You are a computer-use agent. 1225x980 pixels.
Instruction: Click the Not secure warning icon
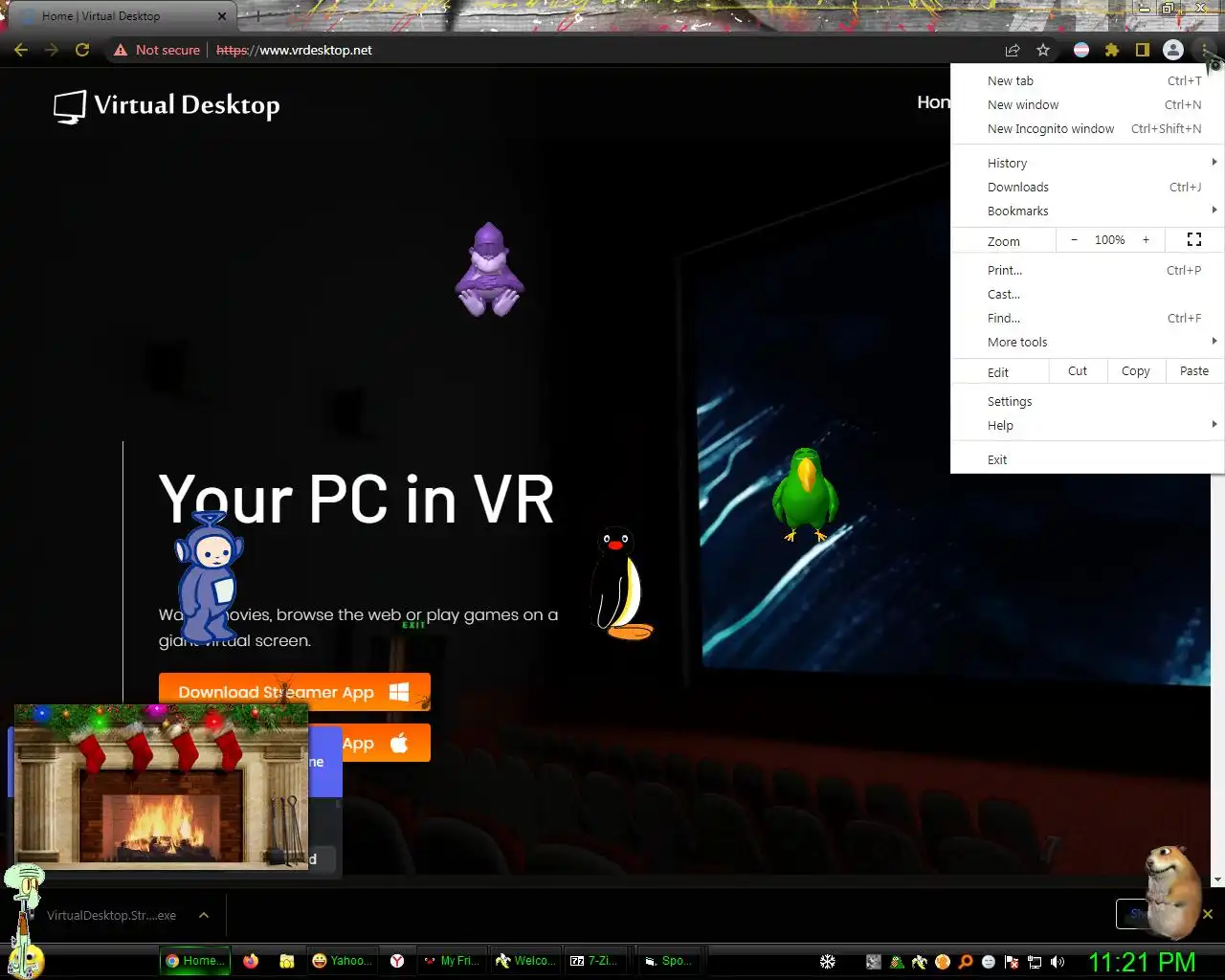121,50
